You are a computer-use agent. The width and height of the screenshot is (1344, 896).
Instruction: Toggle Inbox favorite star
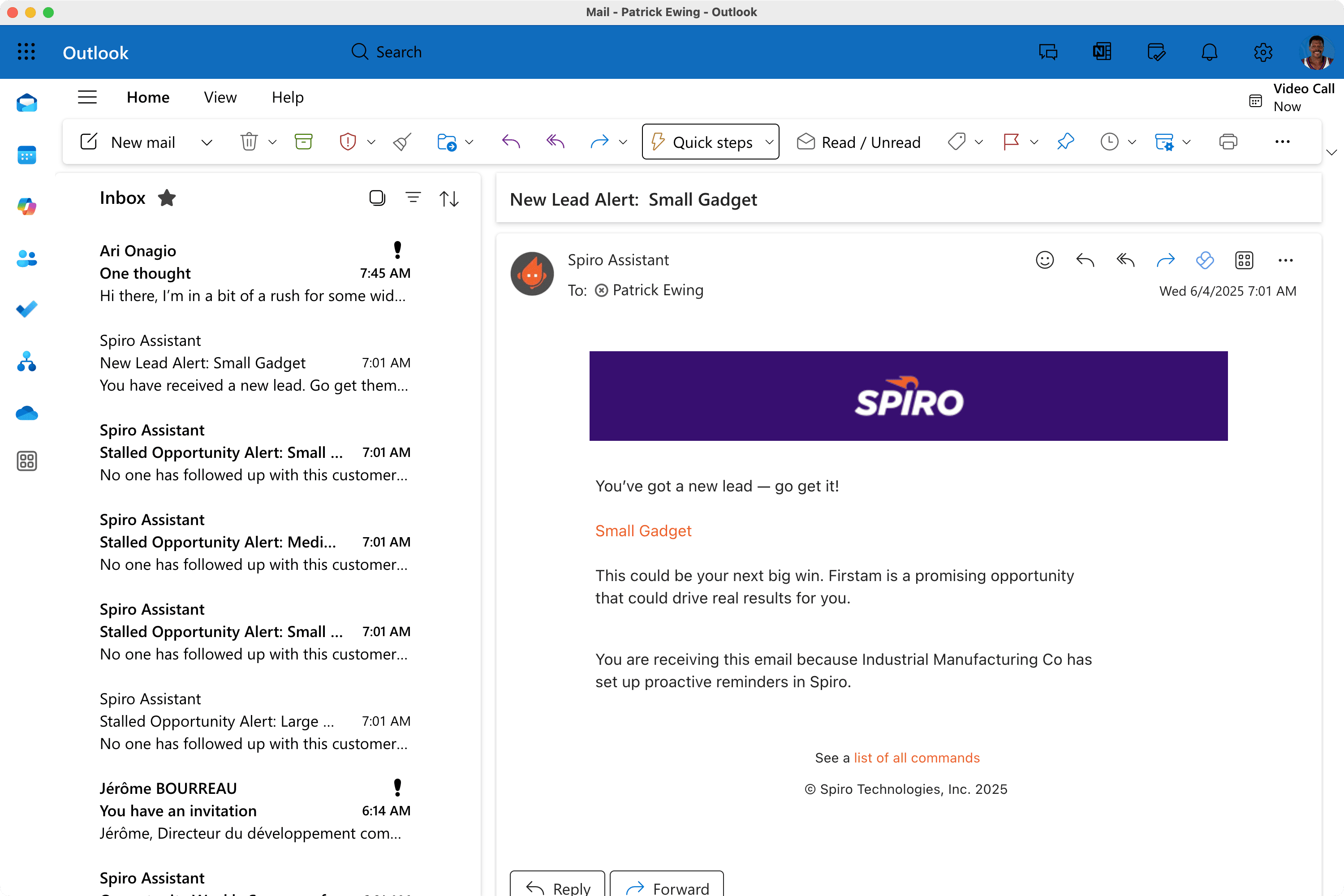(167, 198)
